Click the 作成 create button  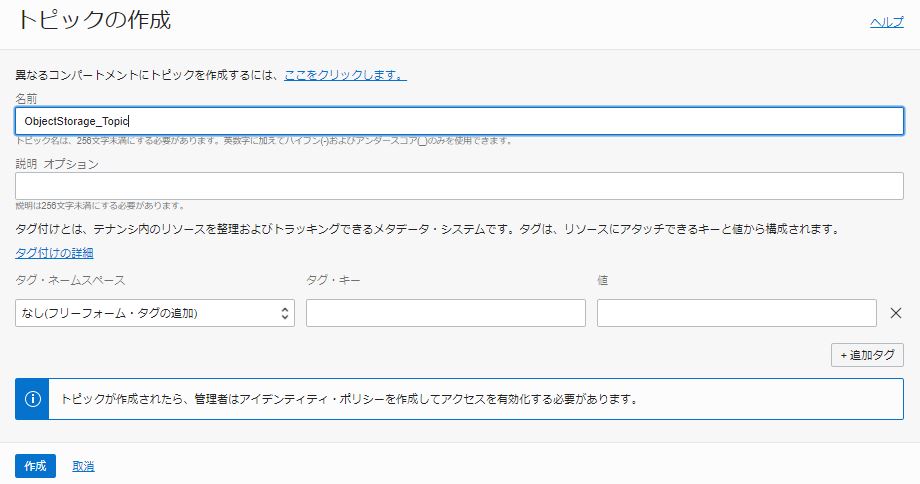pyautogui.click(x=35, y=466)
